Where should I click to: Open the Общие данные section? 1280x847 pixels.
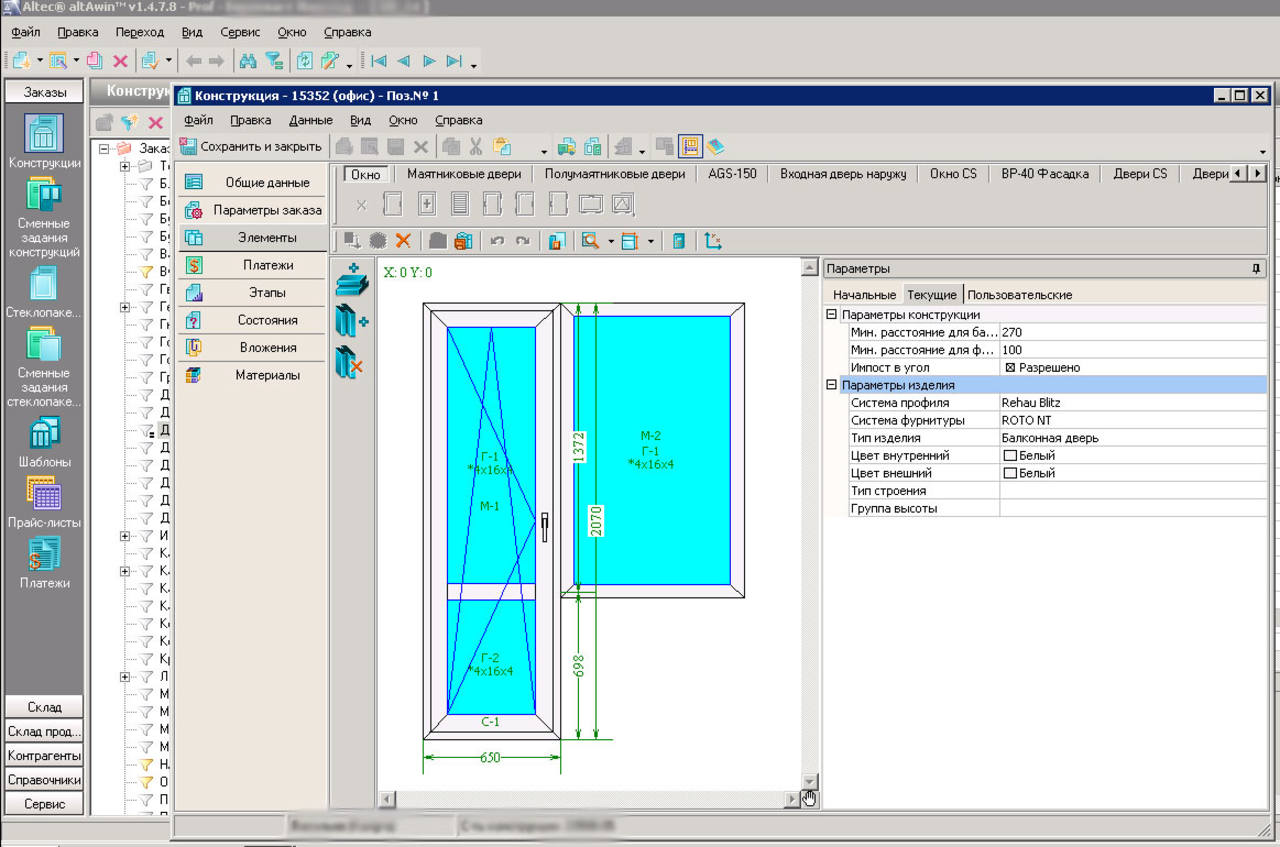pos(253,183)
